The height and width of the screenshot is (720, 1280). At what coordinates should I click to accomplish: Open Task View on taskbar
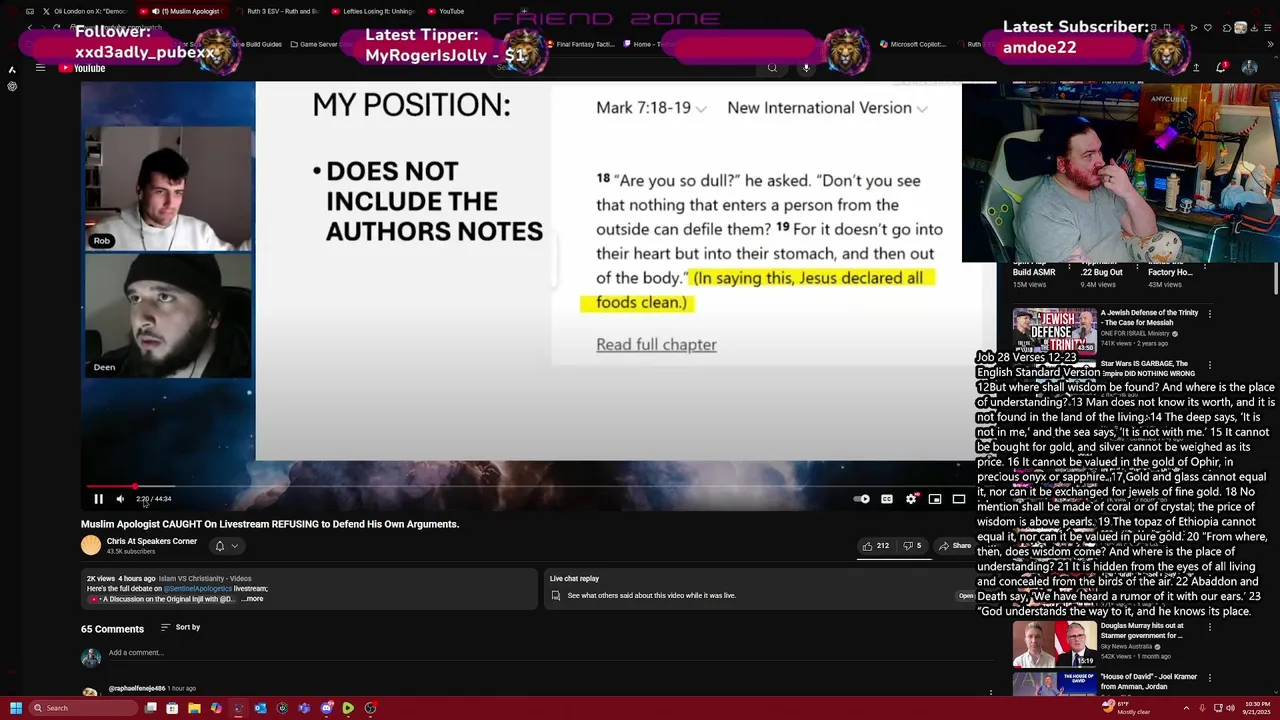click(151, 708)
